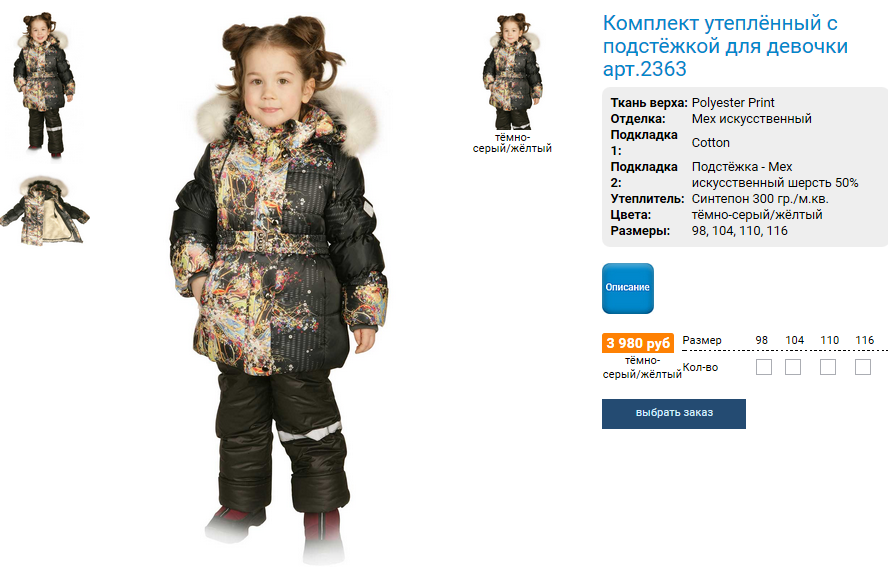
Task: Select the 104 size column header
Action: pos(794,340)
